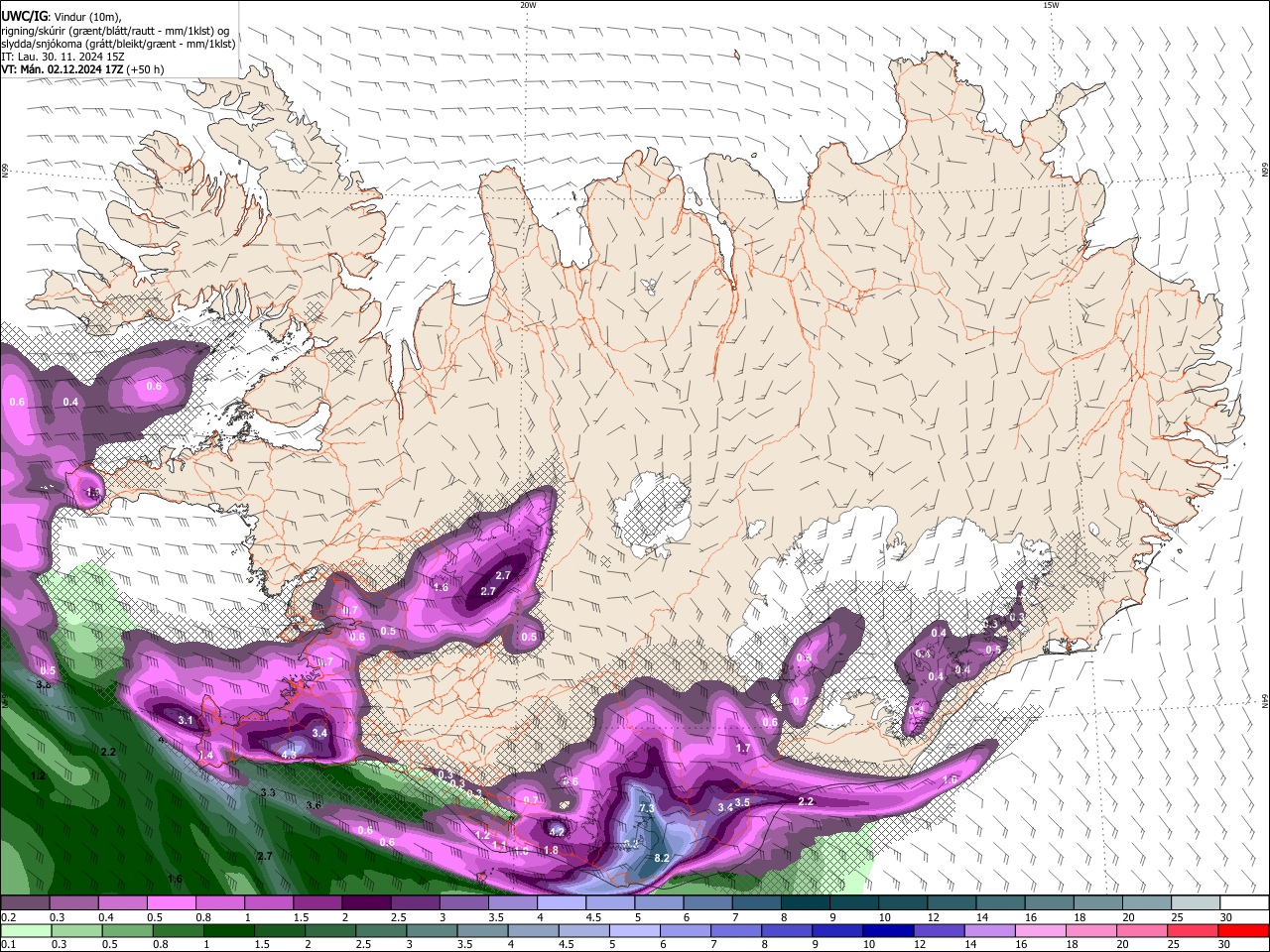
Task: Click the '3.1' snowfall value on the map
Action: (x=186, y=720)
